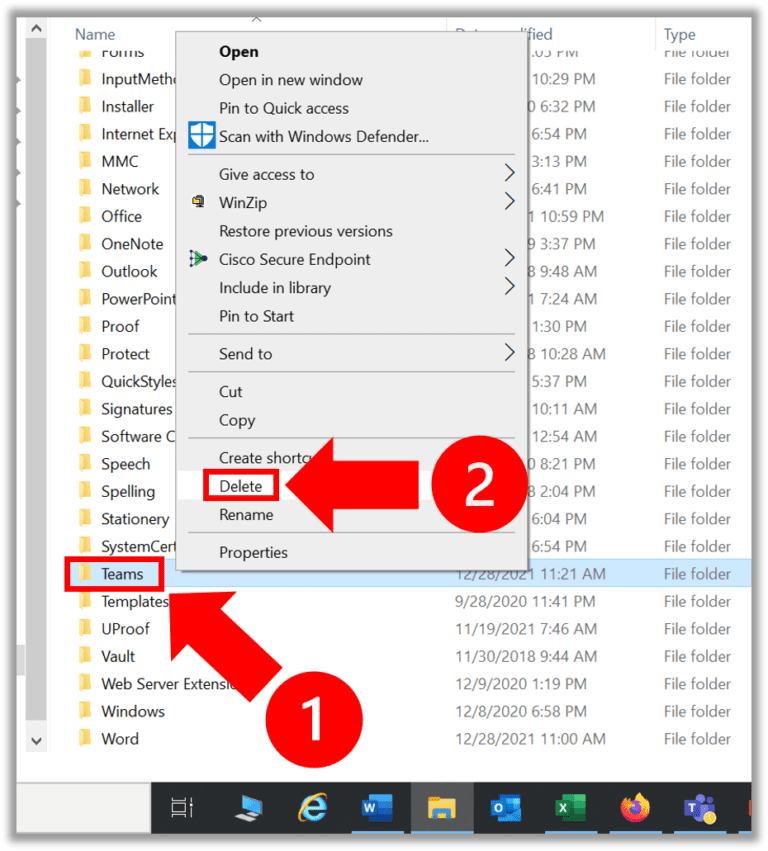Image resolution: width=768 pixels, height=851 pixels.
Task: Select Pin to Quick access
Action: click(x=284, y=108)
